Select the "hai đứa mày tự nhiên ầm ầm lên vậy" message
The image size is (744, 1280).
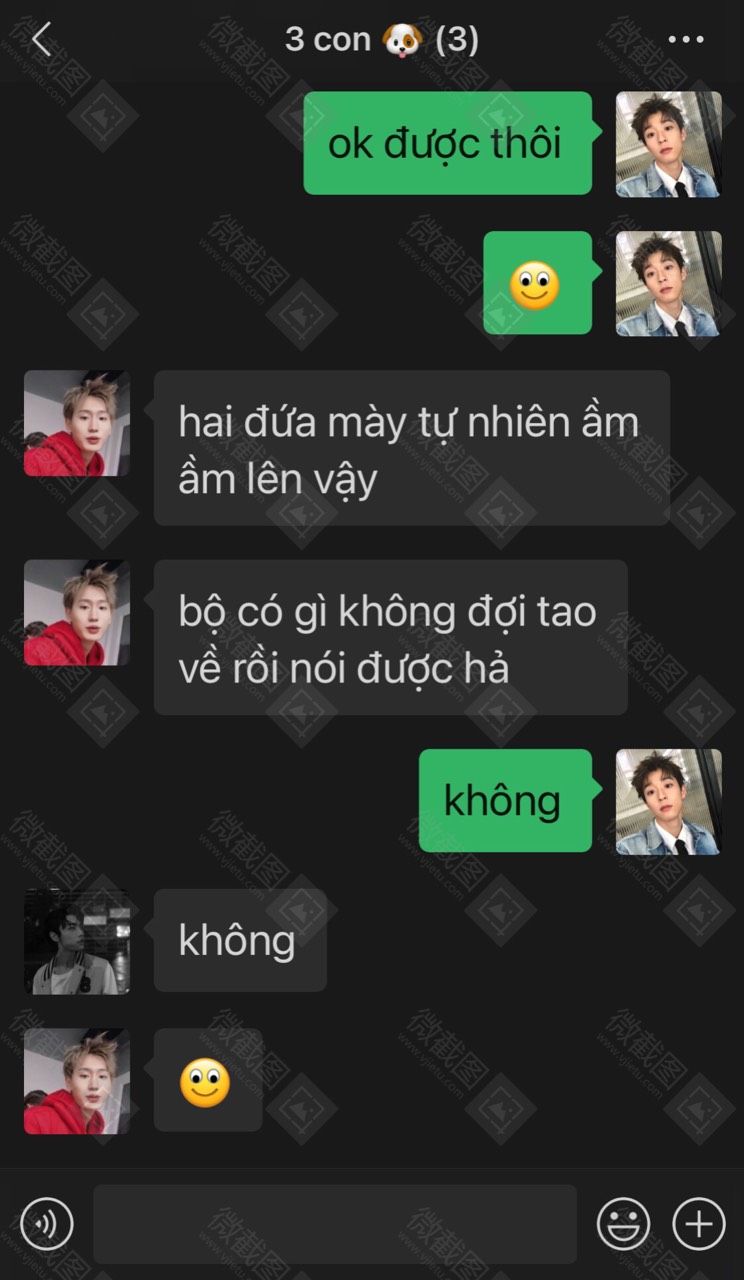coord(412,448)
